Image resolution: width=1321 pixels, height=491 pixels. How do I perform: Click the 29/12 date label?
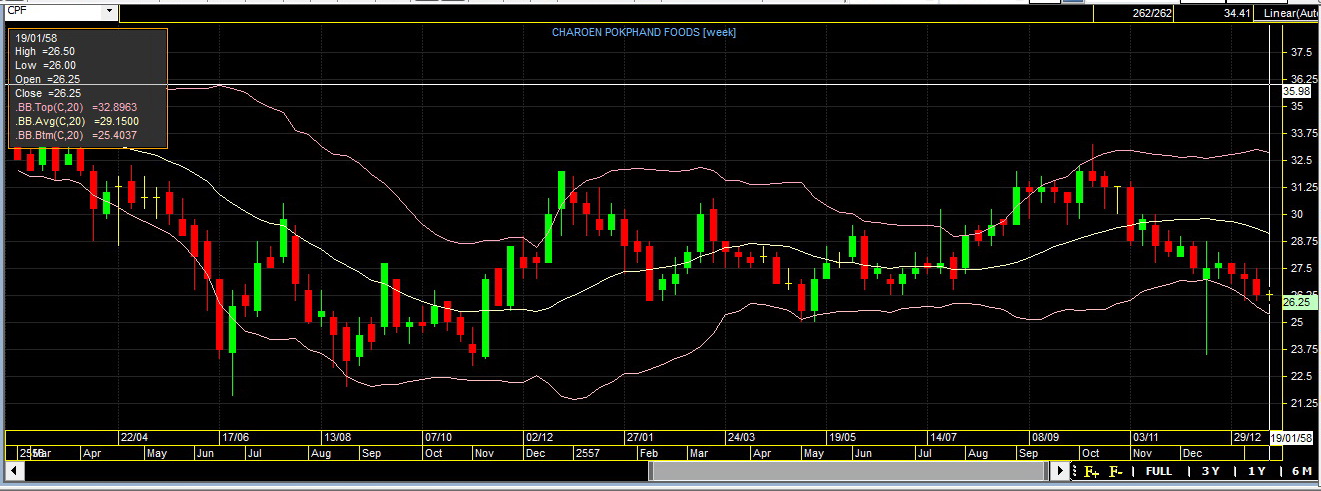tap(1247, 437)
